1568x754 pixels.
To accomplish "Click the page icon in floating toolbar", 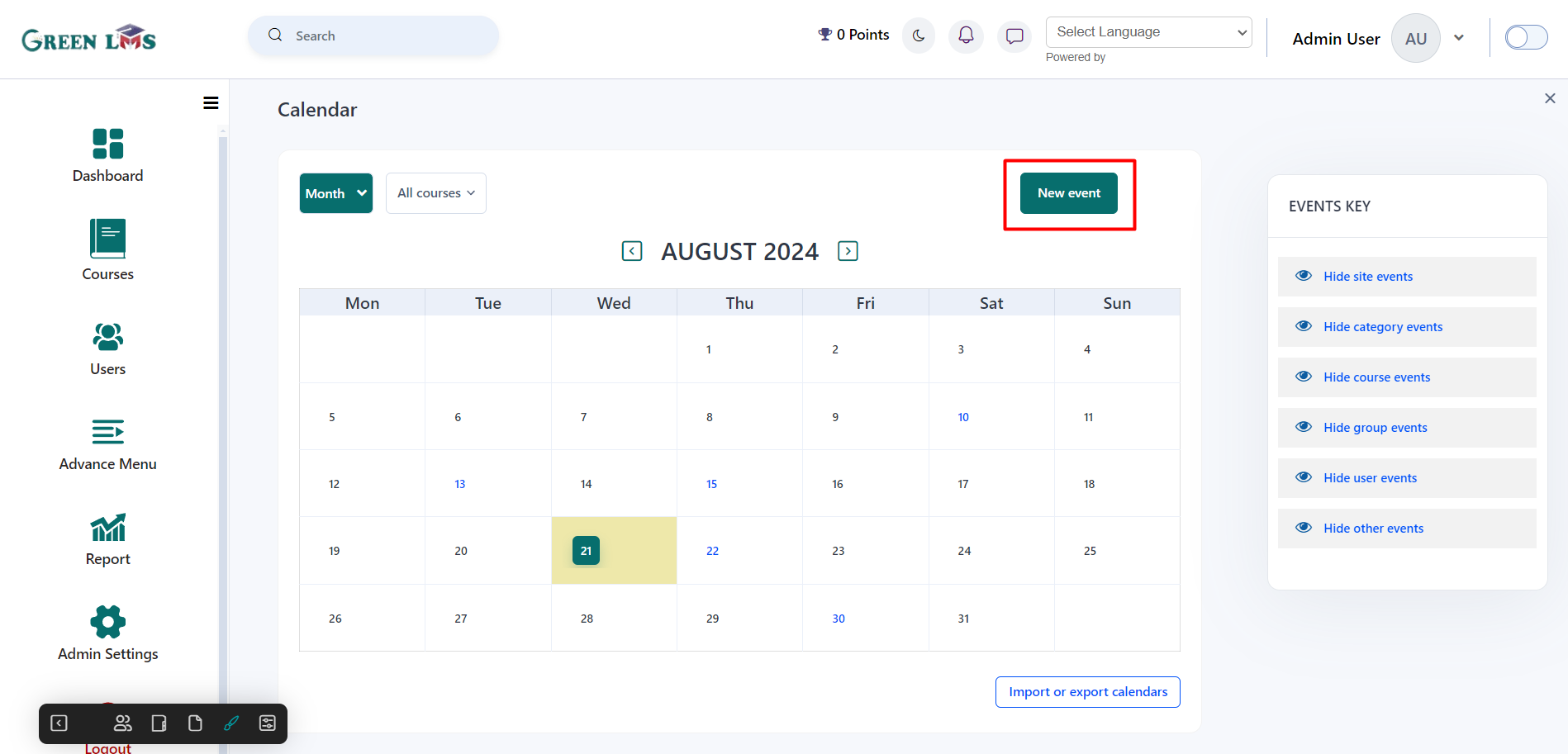I will 195,723.
